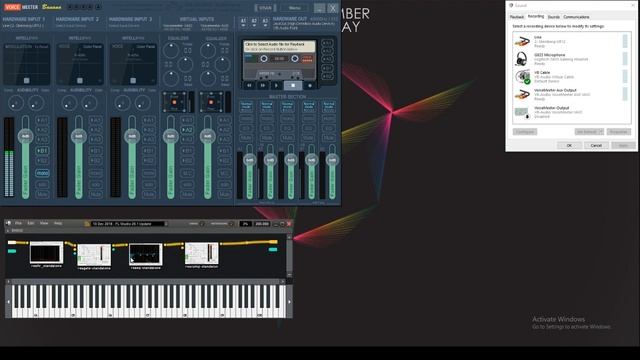Open the reafir standalone effect thumbnail
Screen dimensions: 640x360
coord(47,253)
